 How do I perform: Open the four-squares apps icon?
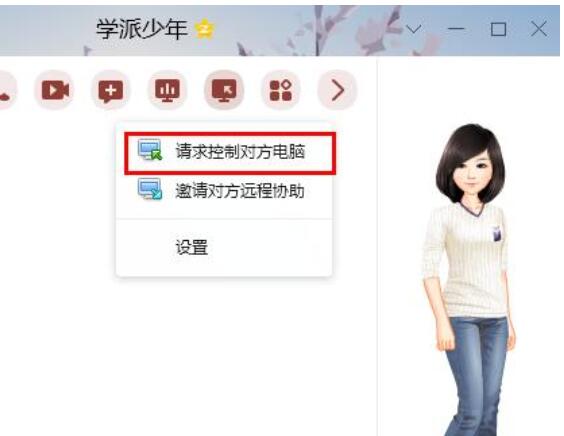(280, 90)
